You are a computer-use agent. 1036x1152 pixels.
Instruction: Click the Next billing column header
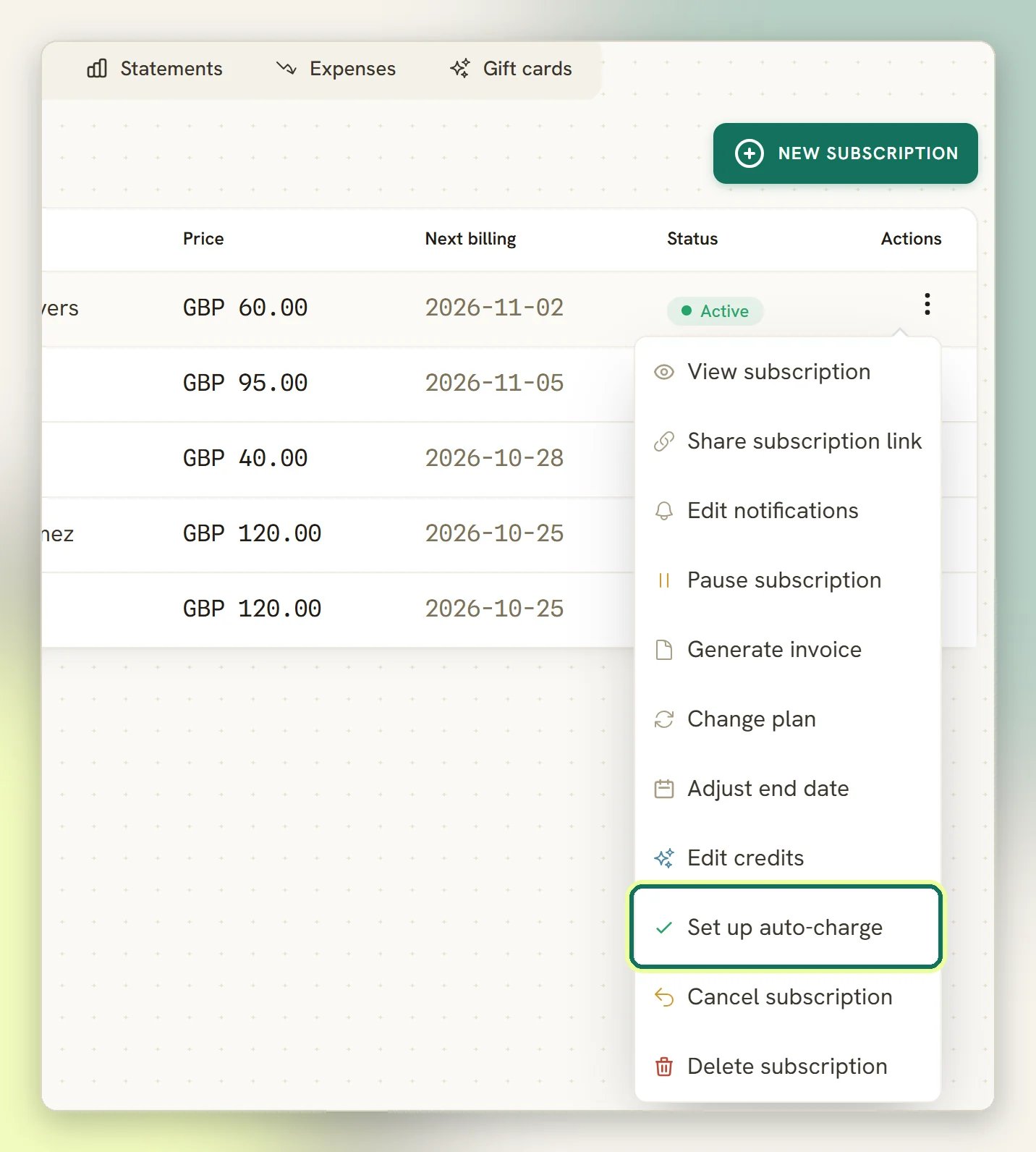(470, 239)
